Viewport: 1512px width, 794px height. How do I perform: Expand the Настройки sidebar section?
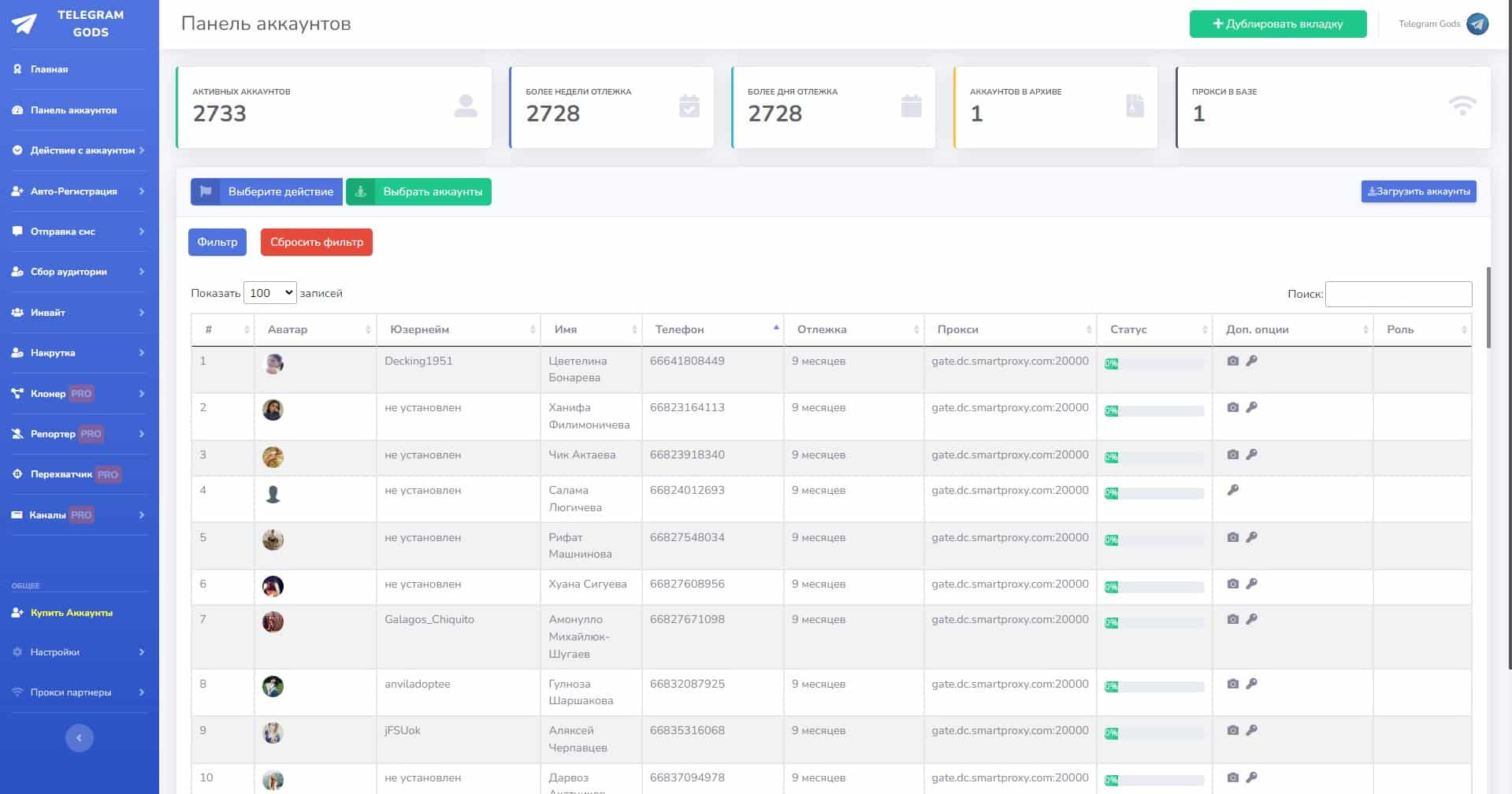pos(79,652)
